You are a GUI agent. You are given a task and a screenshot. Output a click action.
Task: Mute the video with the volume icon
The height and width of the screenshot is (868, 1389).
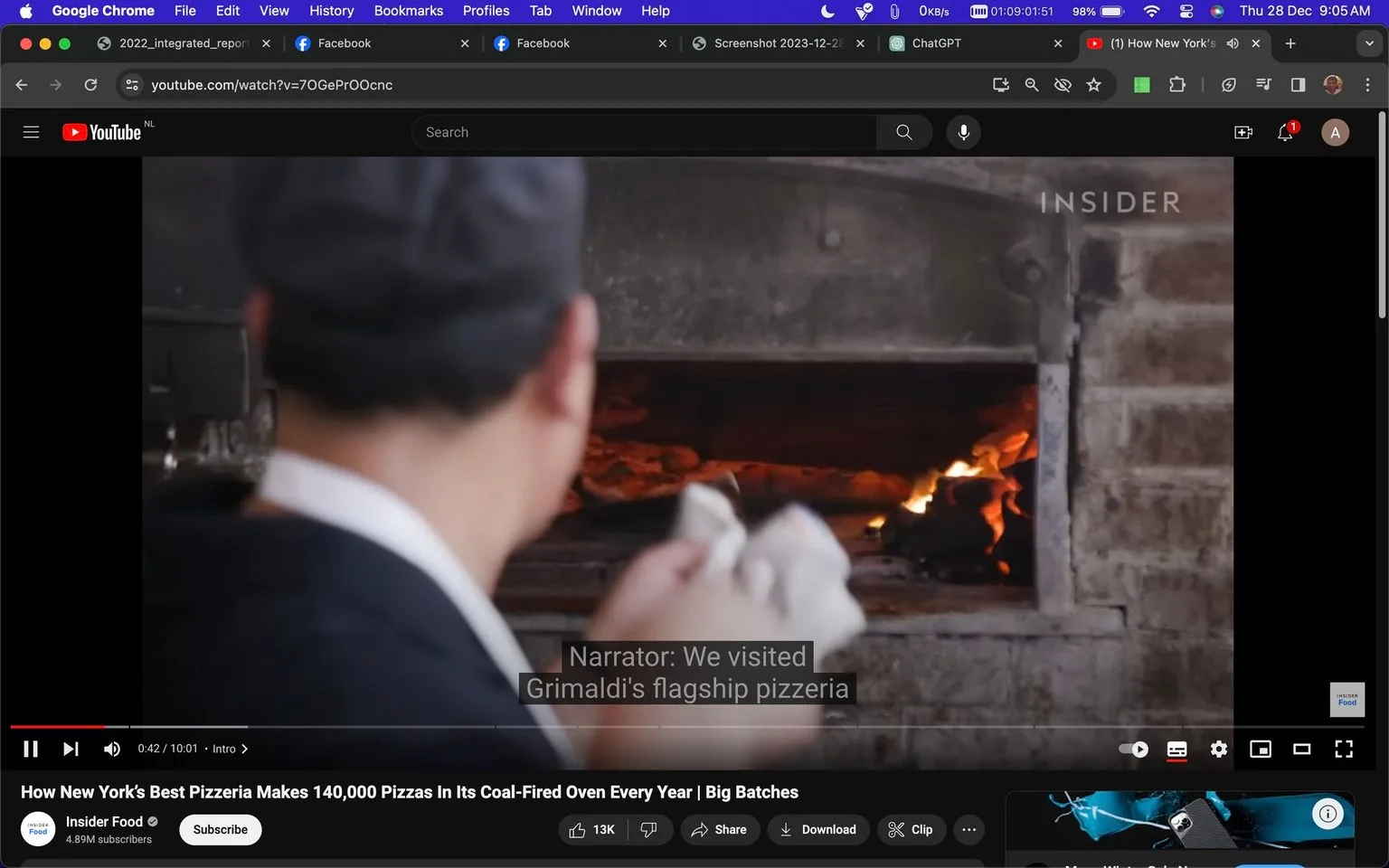coord(110,749)
